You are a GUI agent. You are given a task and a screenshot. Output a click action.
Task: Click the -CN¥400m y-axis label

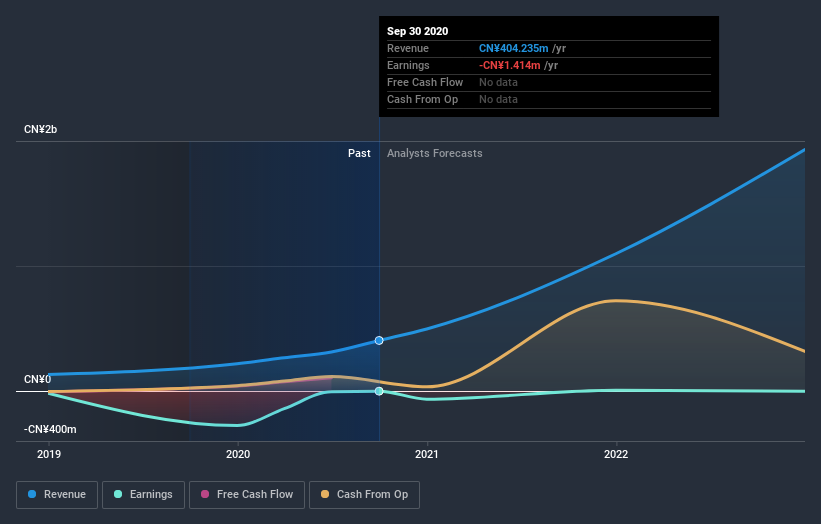click(50, 429)
